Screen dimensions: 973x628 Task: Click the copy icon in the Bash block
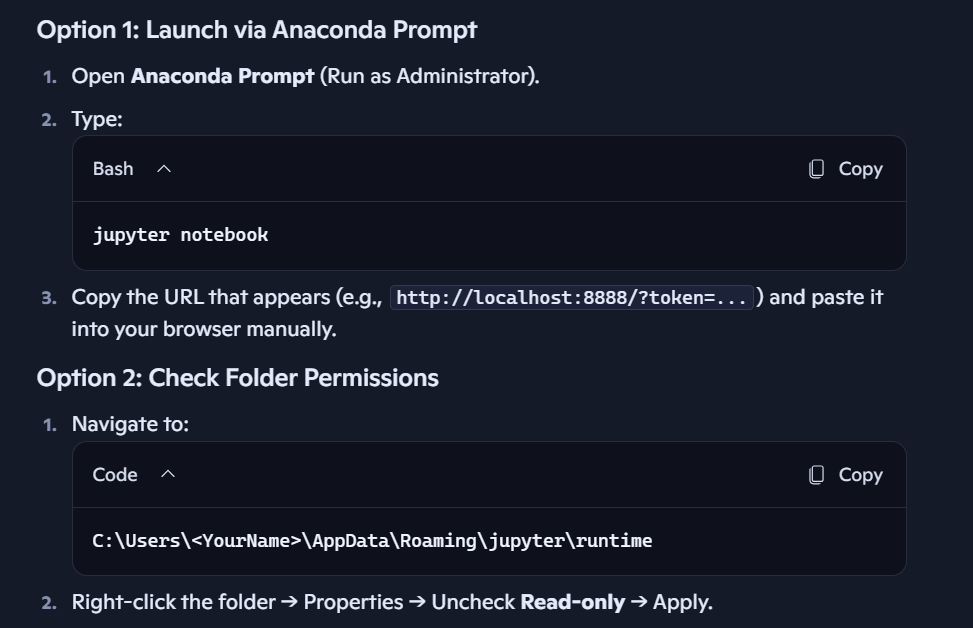coord(817,169)
